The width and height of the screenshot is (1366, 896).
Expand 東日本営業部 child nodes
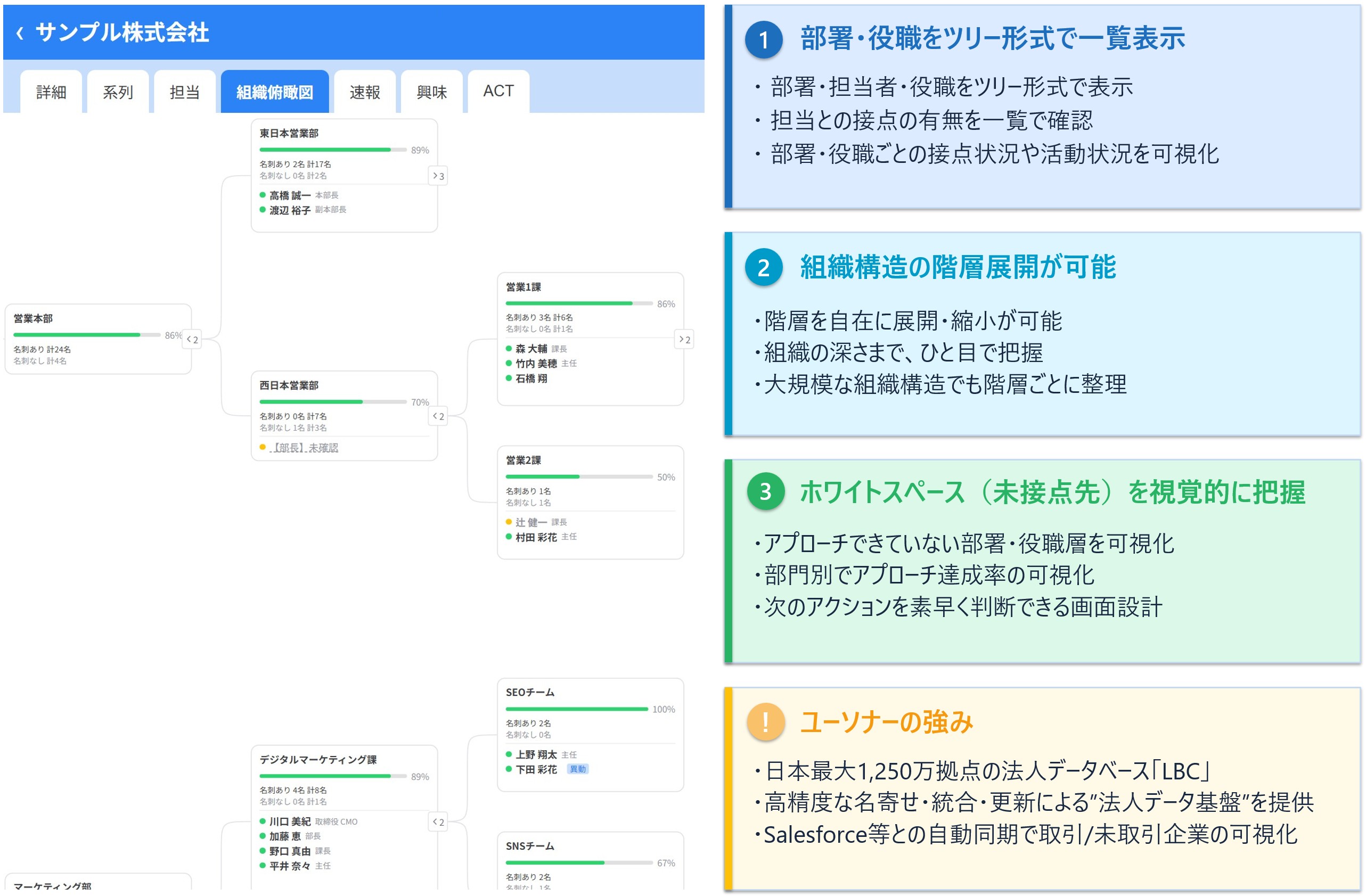(x=438, y=176)
